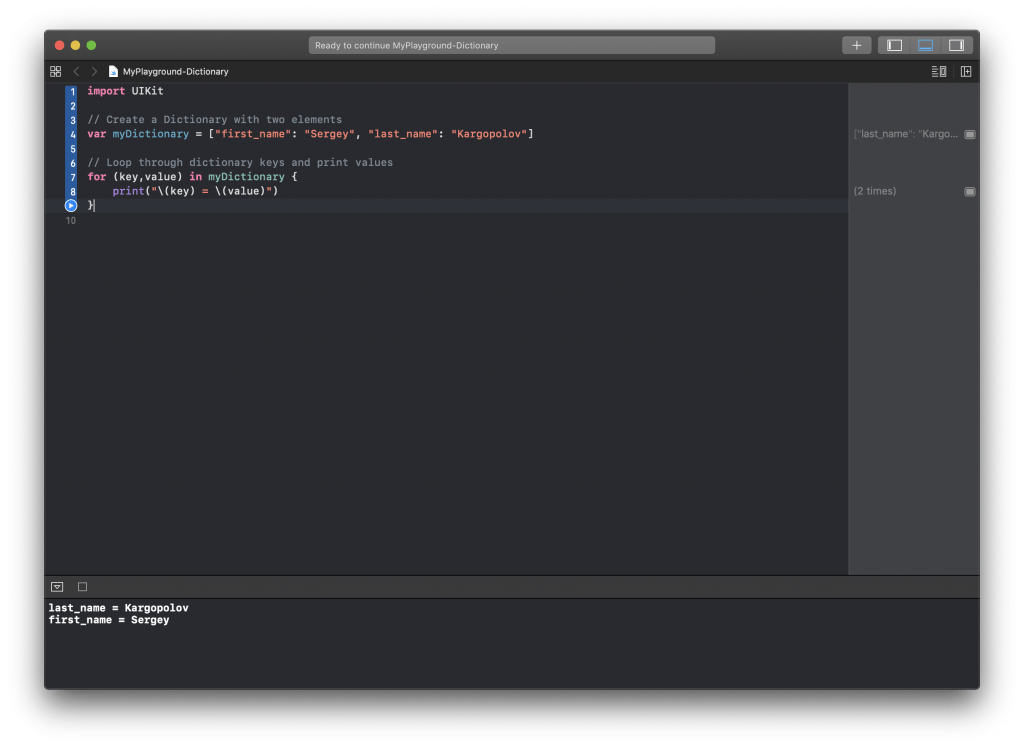The image size is (1024, 748).
Task: Click the playground file icon in jump bar
Action: point(113,71)
